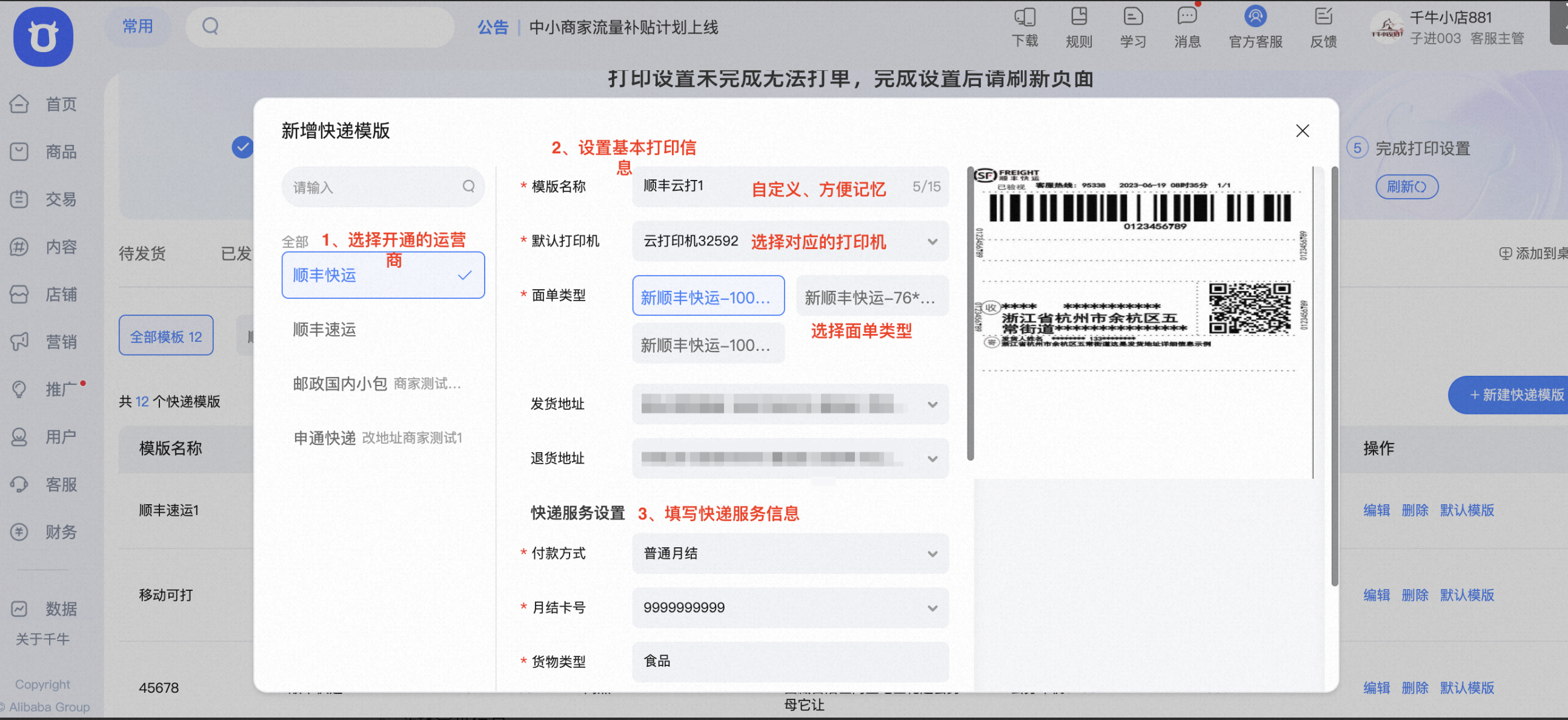Select carrier 顺丰速运 in the list
Image resolution: width=1568 pixels, height=720 pixels.
pyautogui.click(x=383, y=330)
